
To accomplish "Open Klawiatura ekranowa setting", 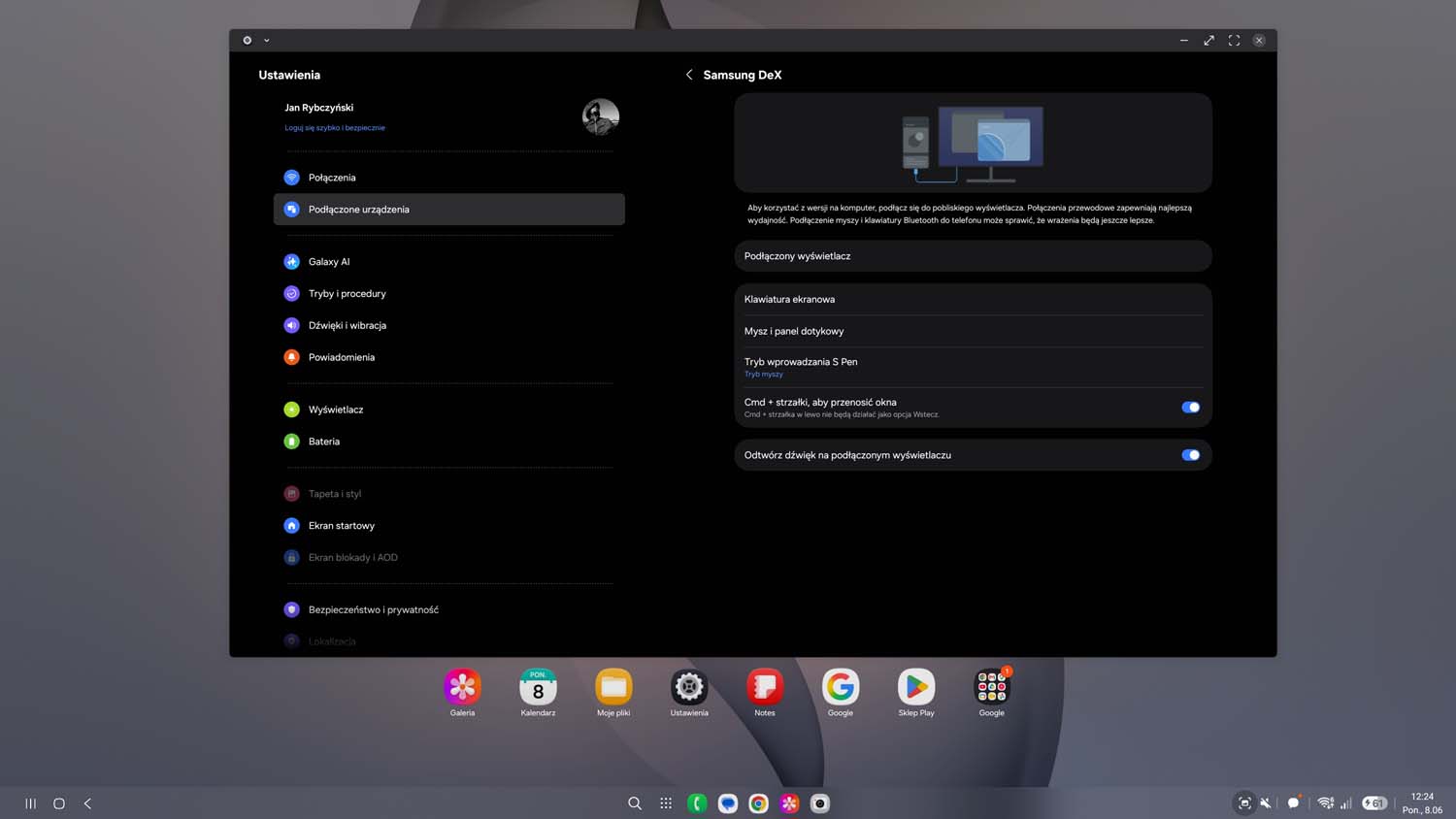I will click(973, 299).
